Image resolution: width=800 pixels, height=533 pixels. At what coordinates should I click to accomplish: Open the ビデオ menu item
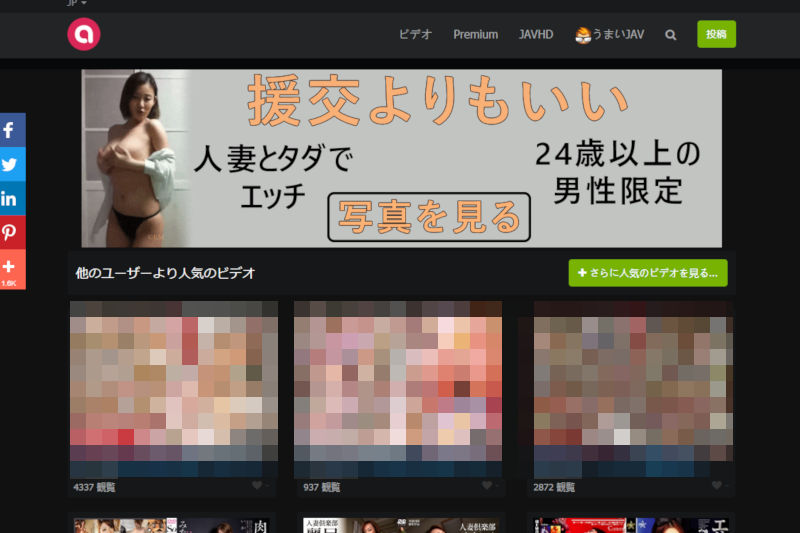415,35
